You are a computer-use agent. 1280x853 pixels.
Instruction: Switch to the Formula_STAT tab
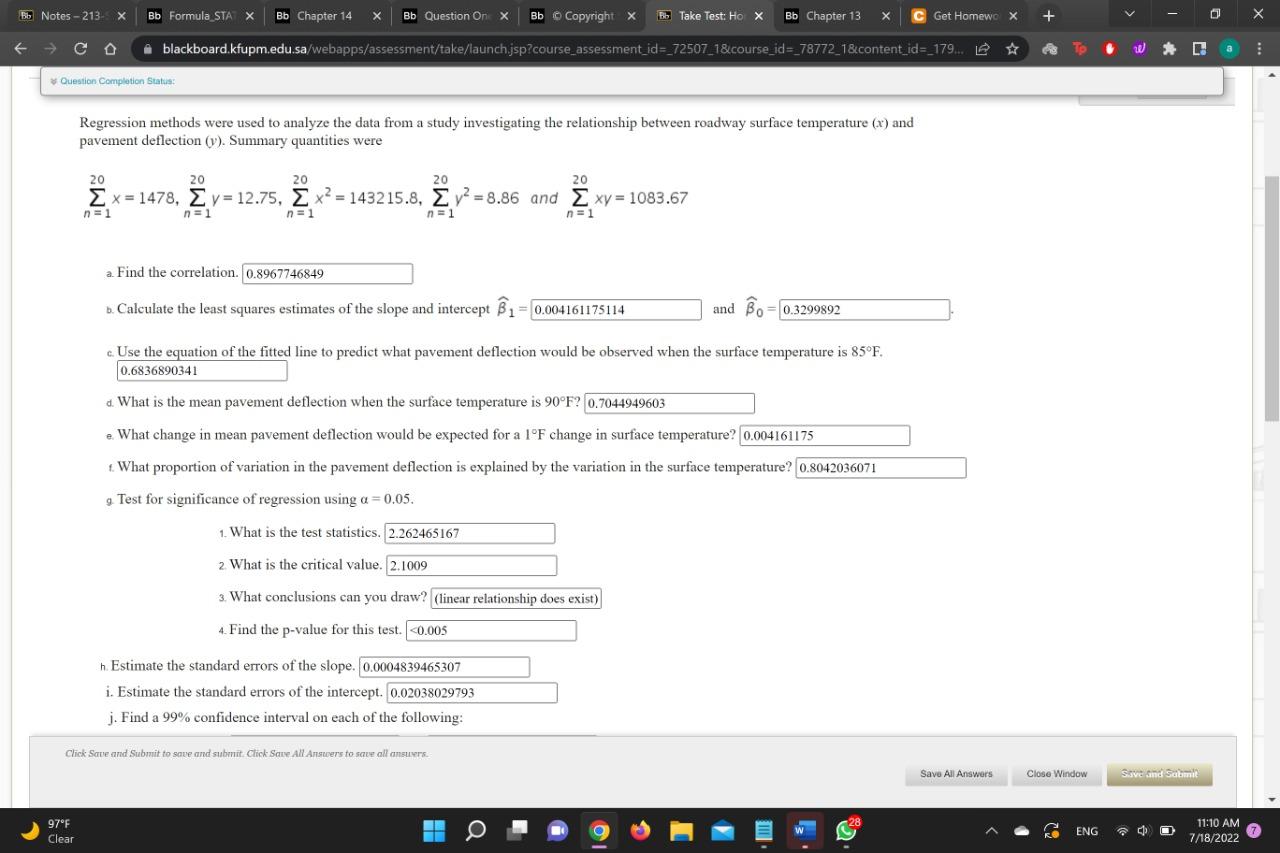click(x=200, y=16)
